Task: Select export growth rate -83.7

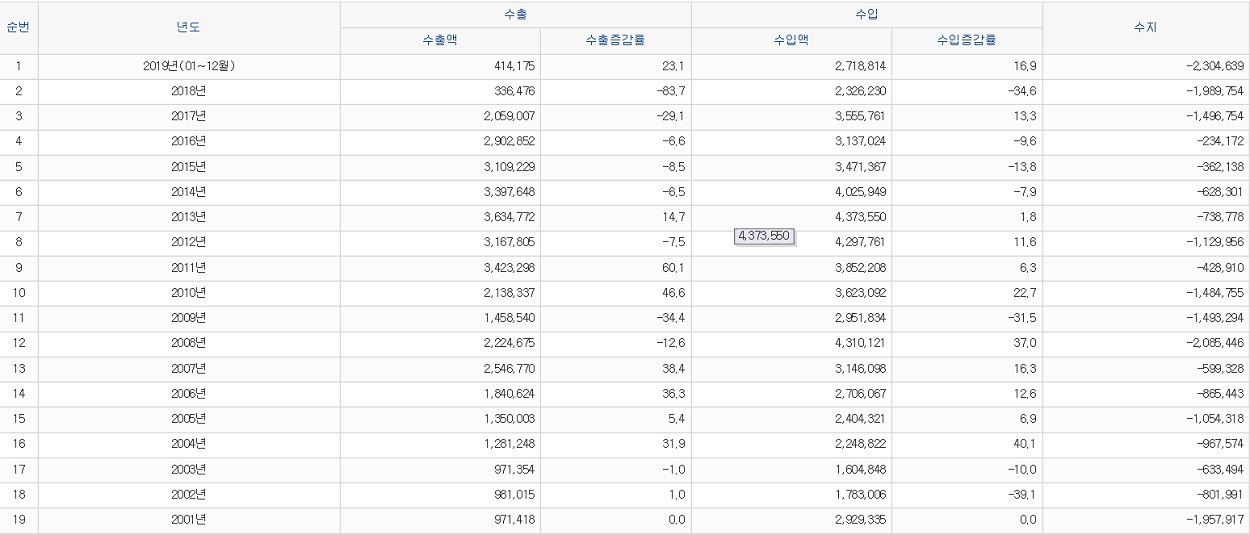Action: (x=673, y=91)
